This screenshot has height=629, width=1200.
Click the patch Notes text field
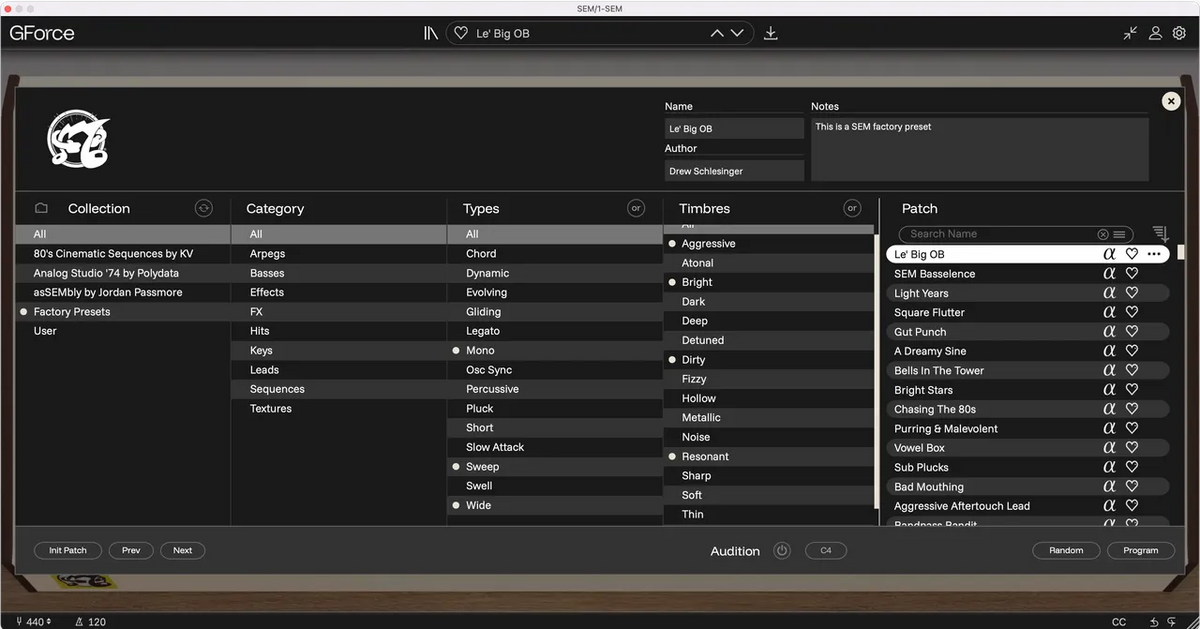980,150
